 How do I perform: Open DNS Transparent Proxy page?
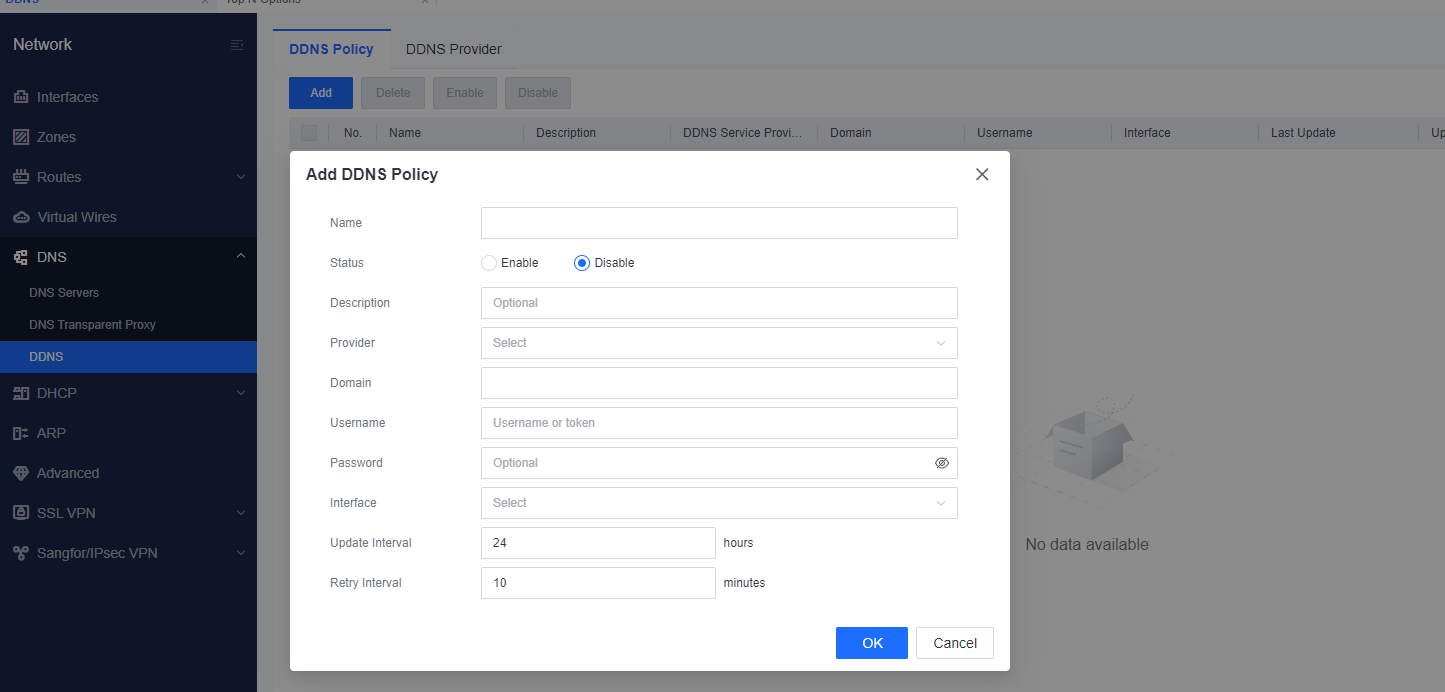pos(92,325)
